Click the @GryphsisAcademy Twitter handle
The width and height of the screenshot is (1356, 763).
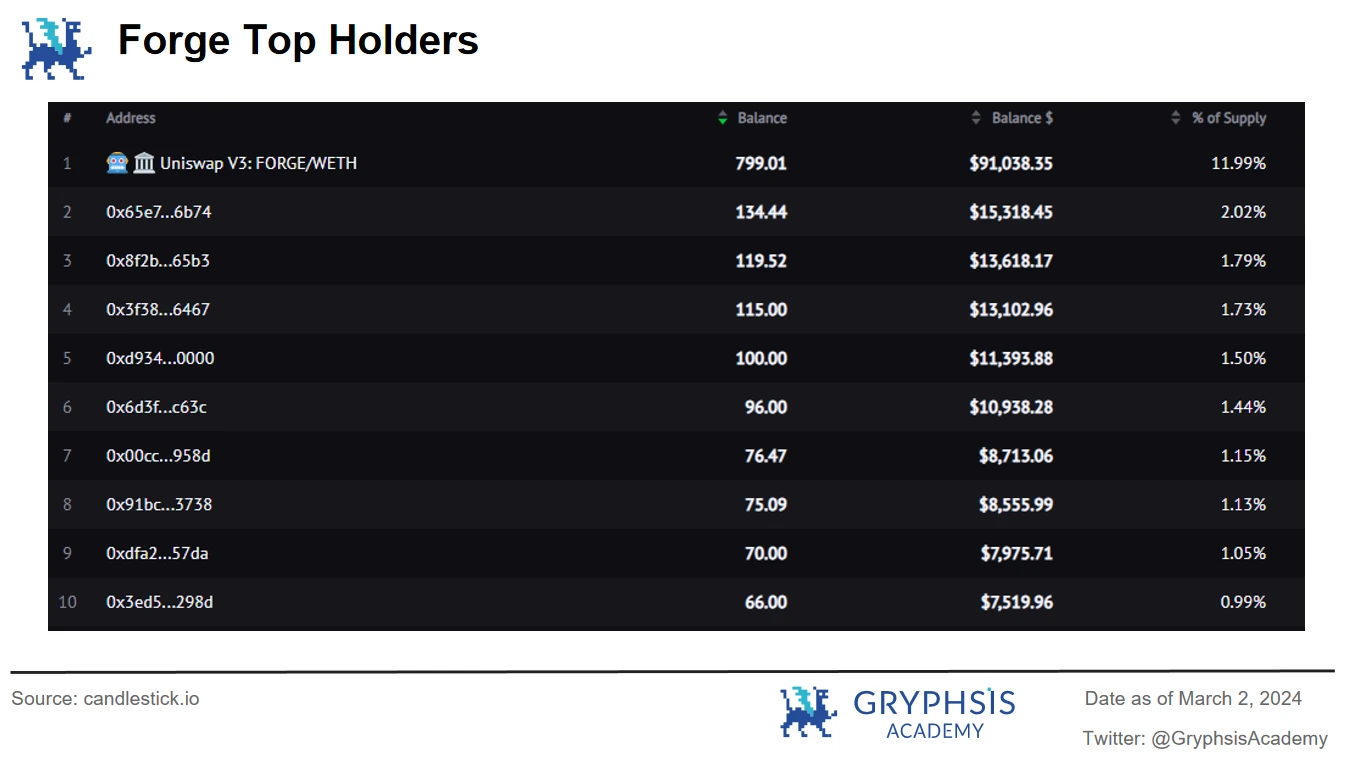coord(1239,739)
